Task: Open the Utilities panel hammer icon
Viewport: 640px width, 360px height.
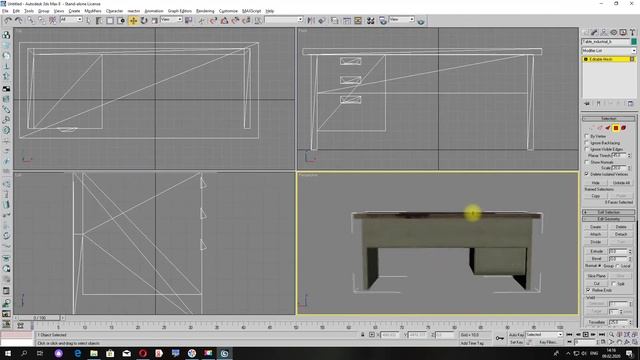Action: (632, 32)
